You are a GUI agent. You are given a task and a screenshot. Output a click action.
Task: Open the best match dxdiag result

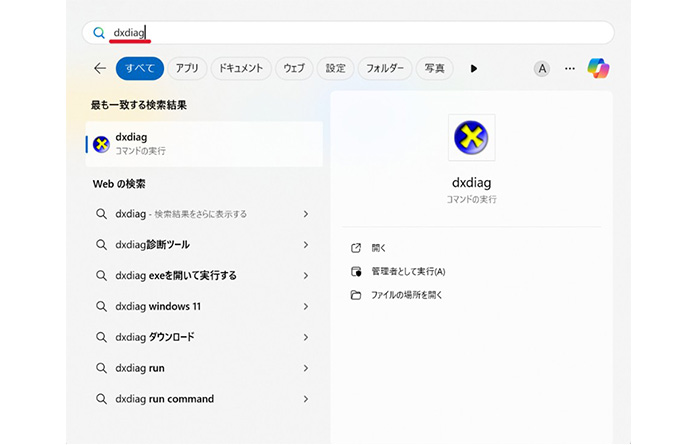tap(204, 144)
